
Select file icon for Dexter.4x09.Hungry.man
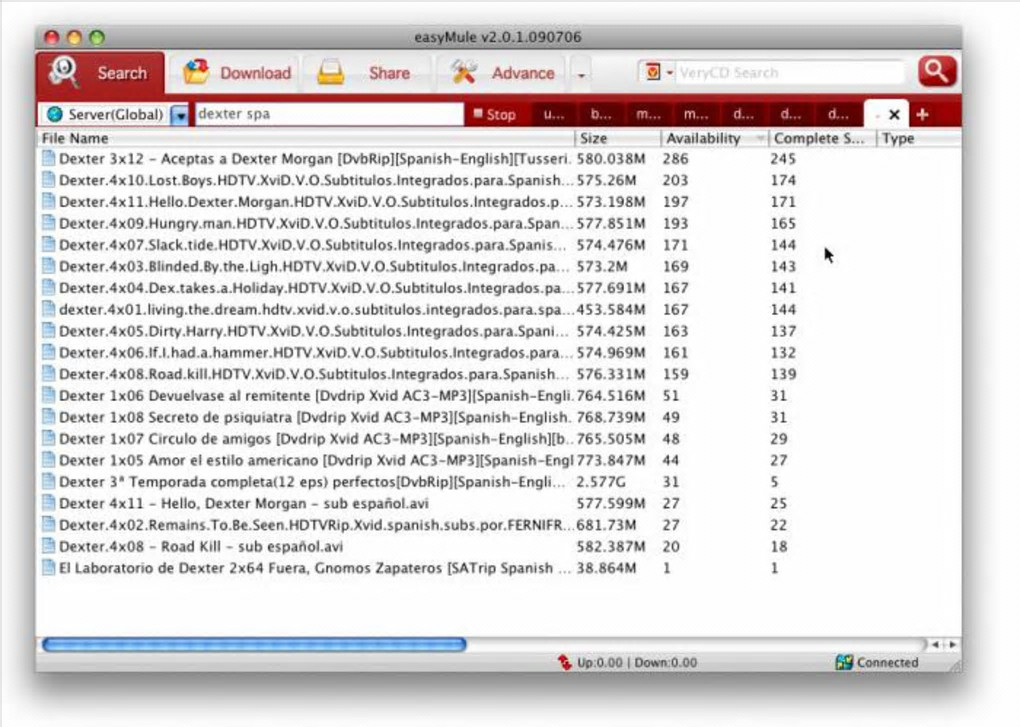point(48,222)
